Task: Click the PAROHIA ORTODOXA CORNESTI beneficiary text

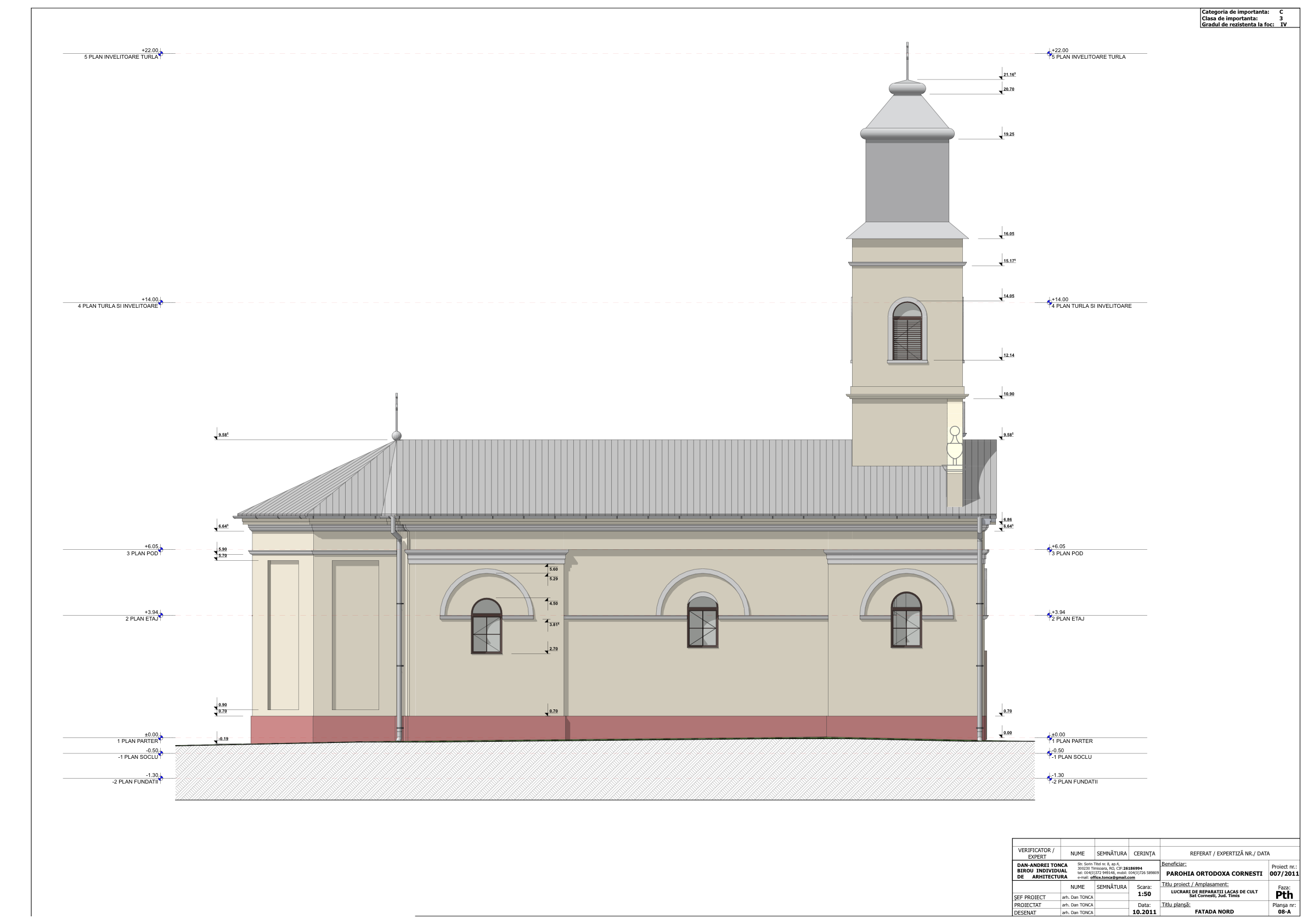Action: point(1214,874)
